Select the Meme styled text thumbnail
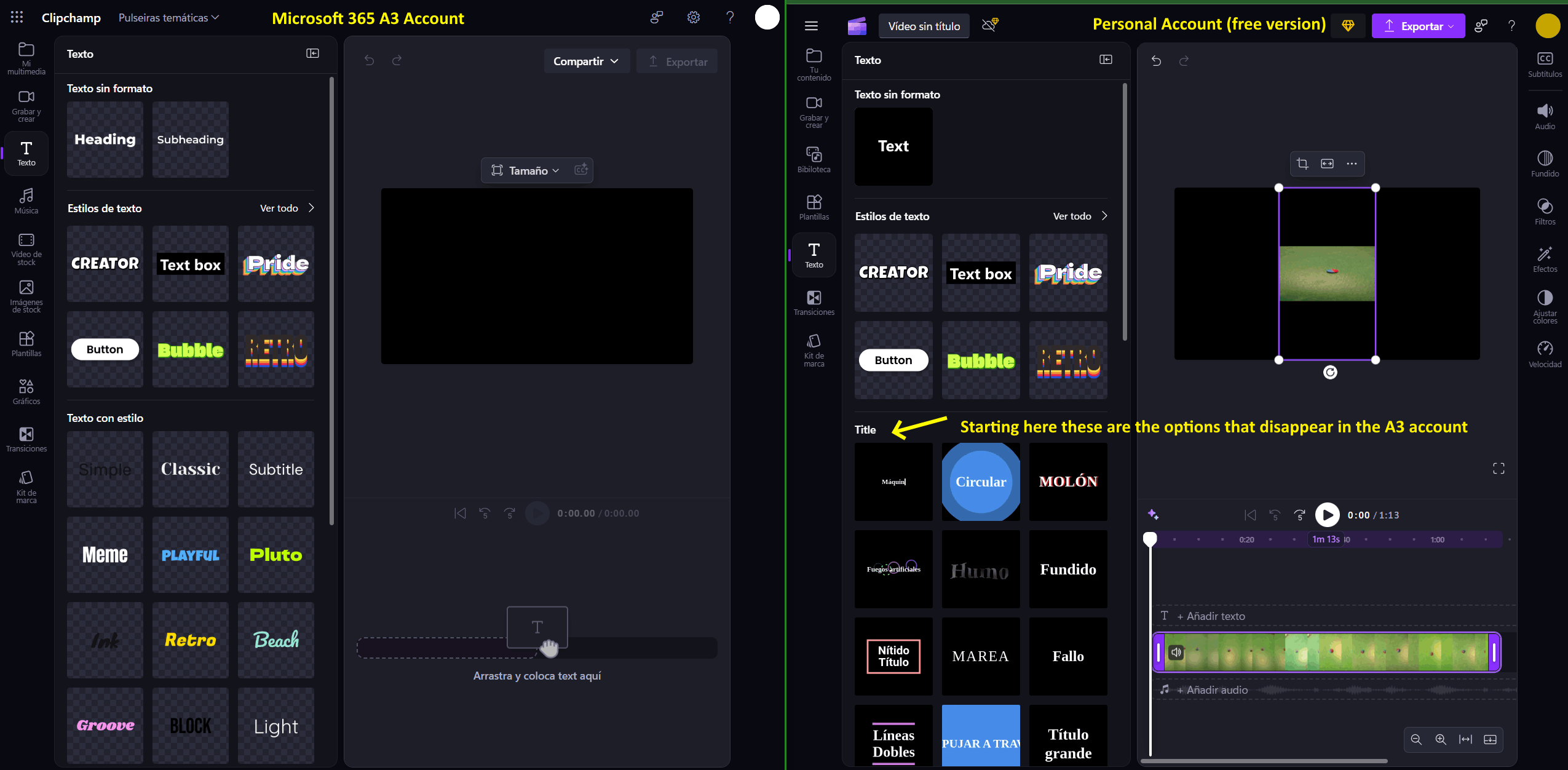The width and height of the screenshot is (1568, 770). 105,555
